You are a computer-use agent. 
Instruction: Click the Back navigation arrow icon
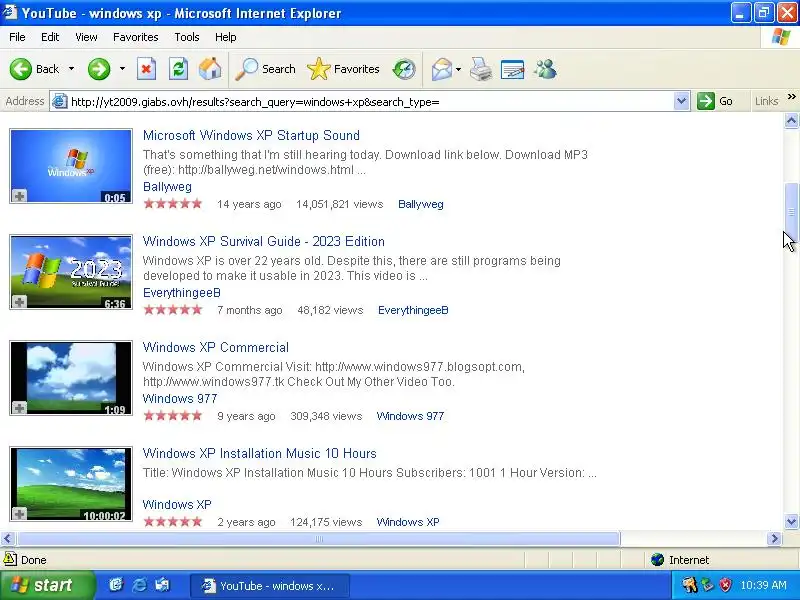20,69
